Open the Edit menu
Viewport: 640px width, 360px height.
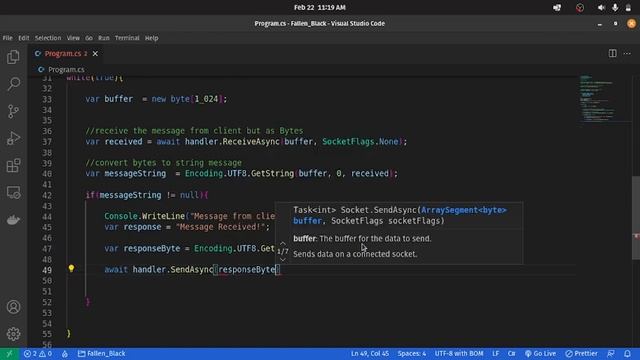tap(24, 38)
